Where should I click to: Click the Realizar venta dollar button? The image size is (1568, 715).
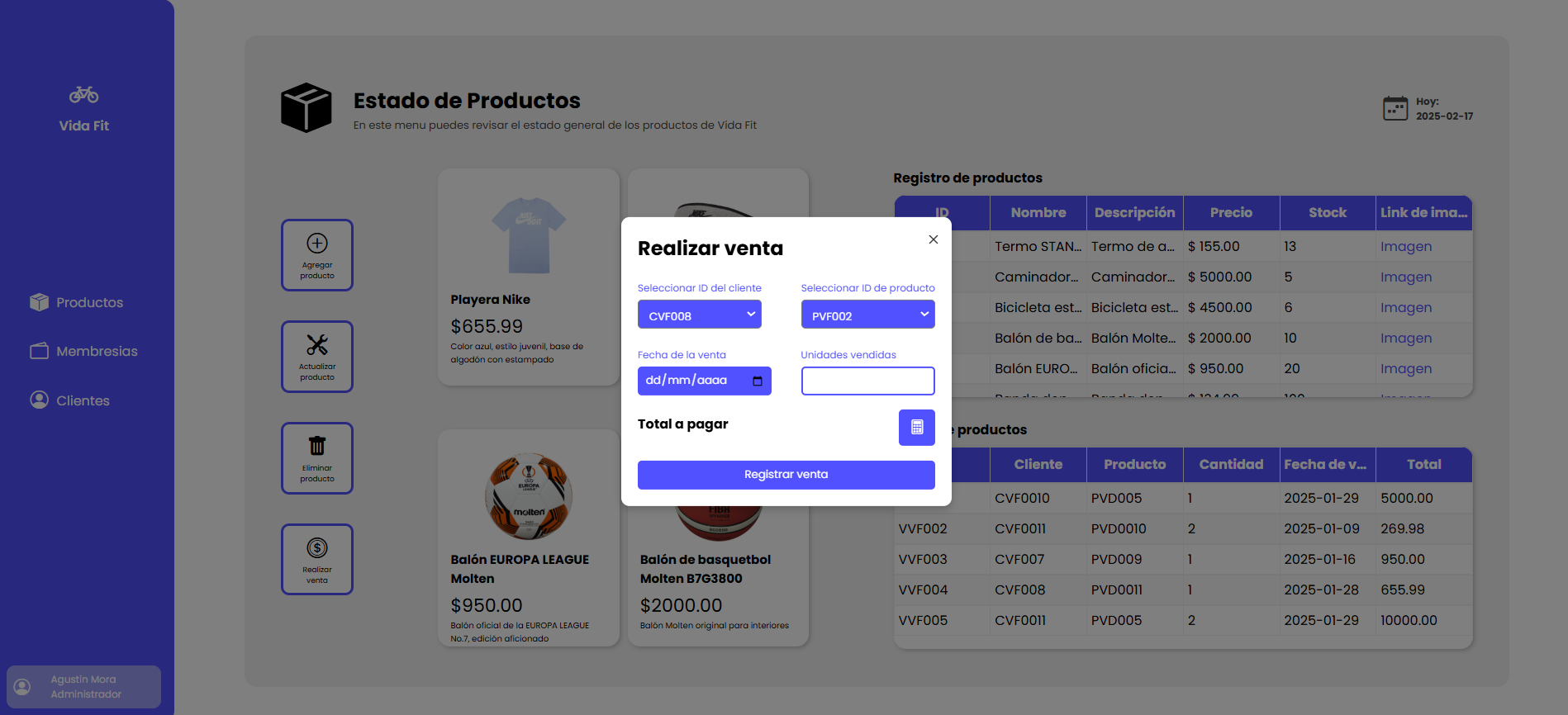point(317,560)
